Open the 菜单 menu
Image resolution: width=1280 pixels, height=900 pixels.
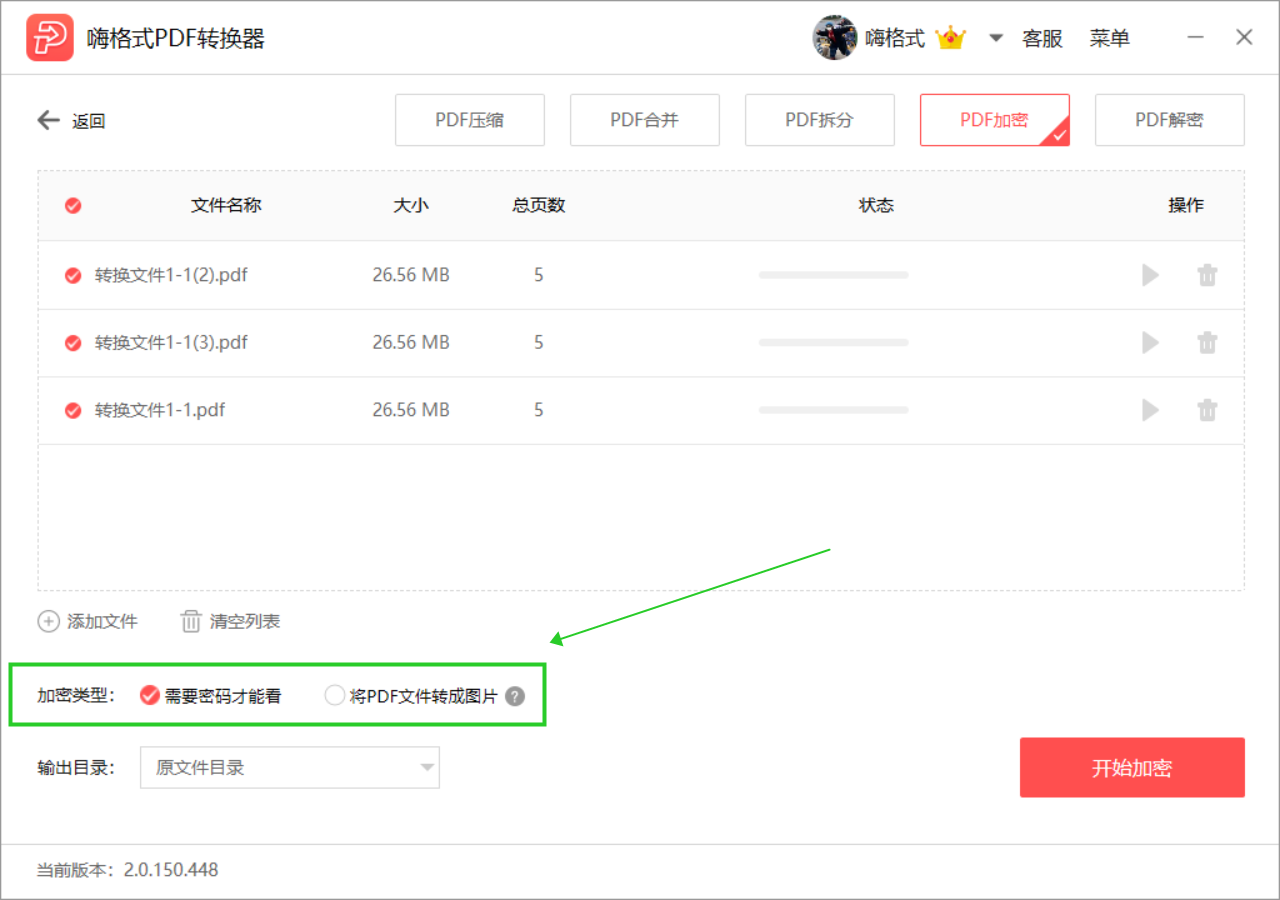pos(1110,38)
